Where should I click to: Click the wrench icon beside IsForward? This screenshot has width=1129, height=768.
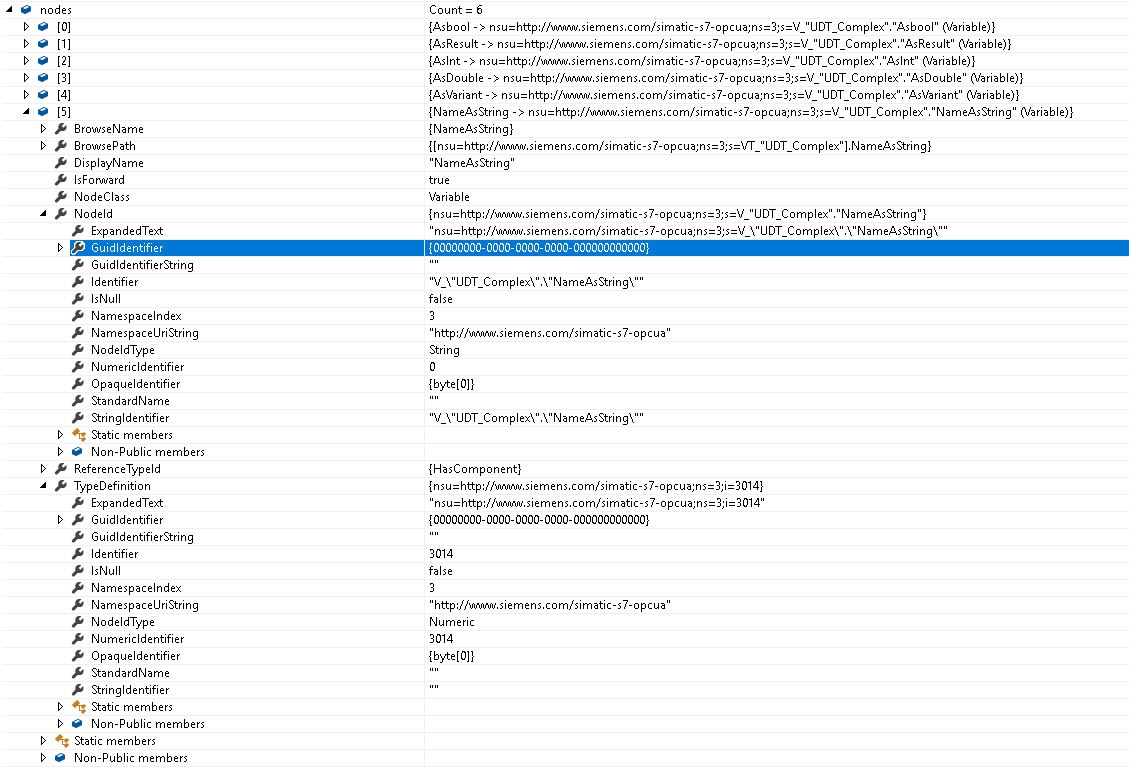pos(60,180)
